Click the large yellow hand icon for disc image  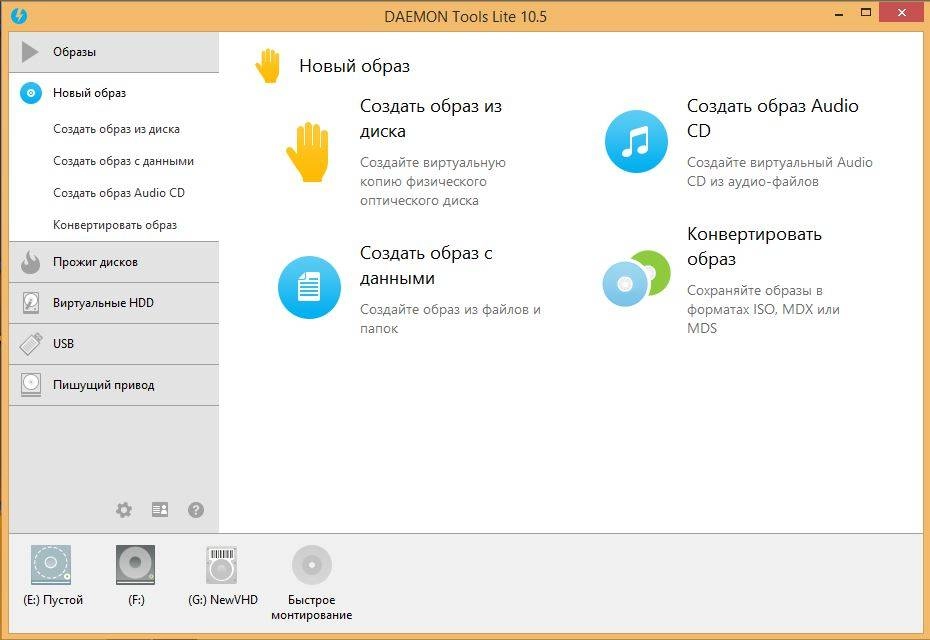tap(307, 152)
